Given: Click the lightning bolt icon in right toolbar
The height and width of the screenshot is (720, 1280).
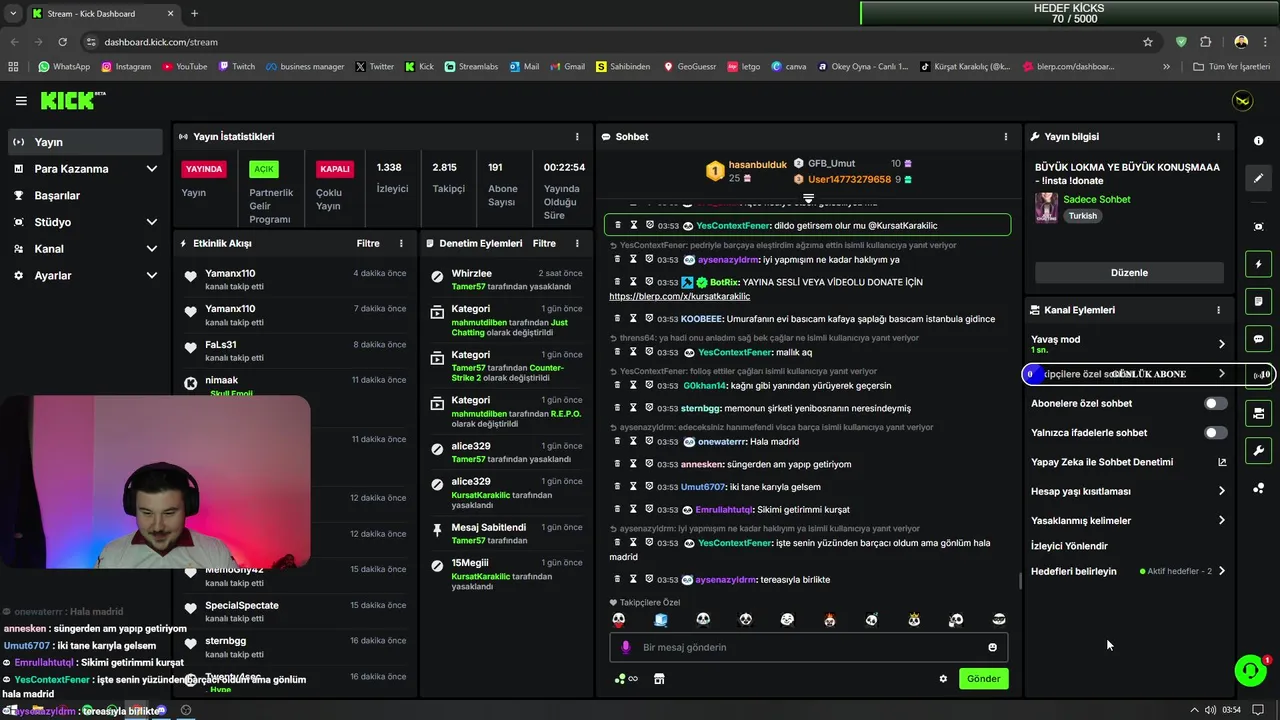Looking at the screenshot, I should tap(1258, 264).
